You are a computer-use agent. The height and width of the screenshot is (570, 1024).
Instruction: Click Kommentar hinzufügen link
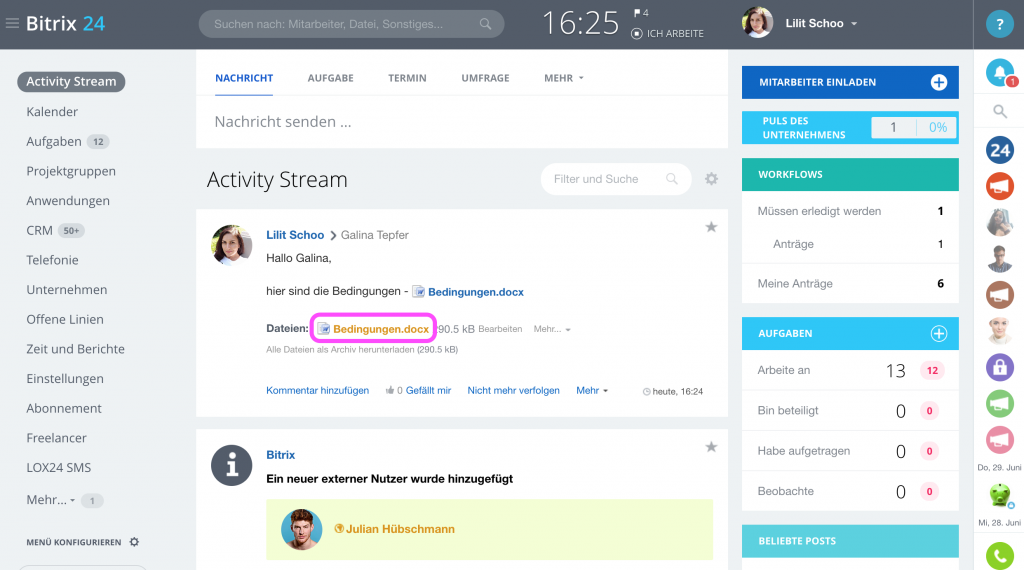coord(317,390)
